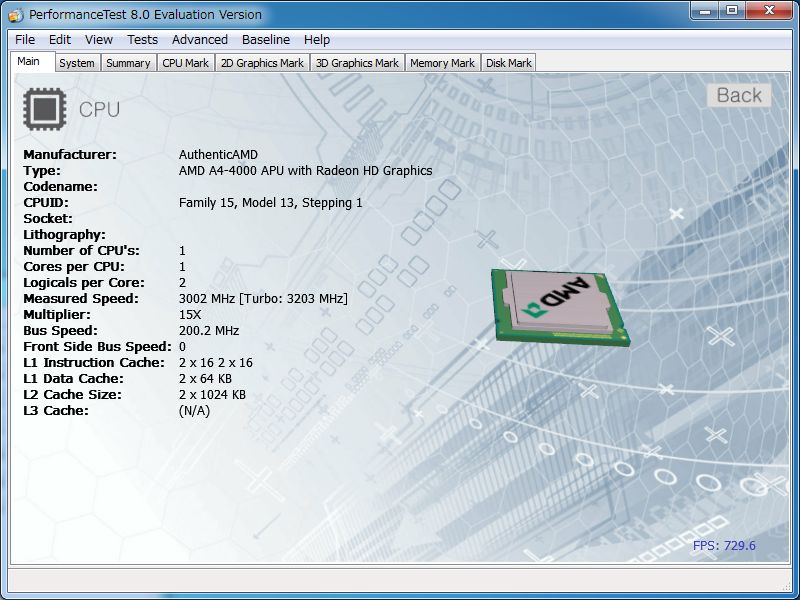800x600 pixels.
Task: Click the PerformanceTest app icon in title bar
Action: (16, 15)
